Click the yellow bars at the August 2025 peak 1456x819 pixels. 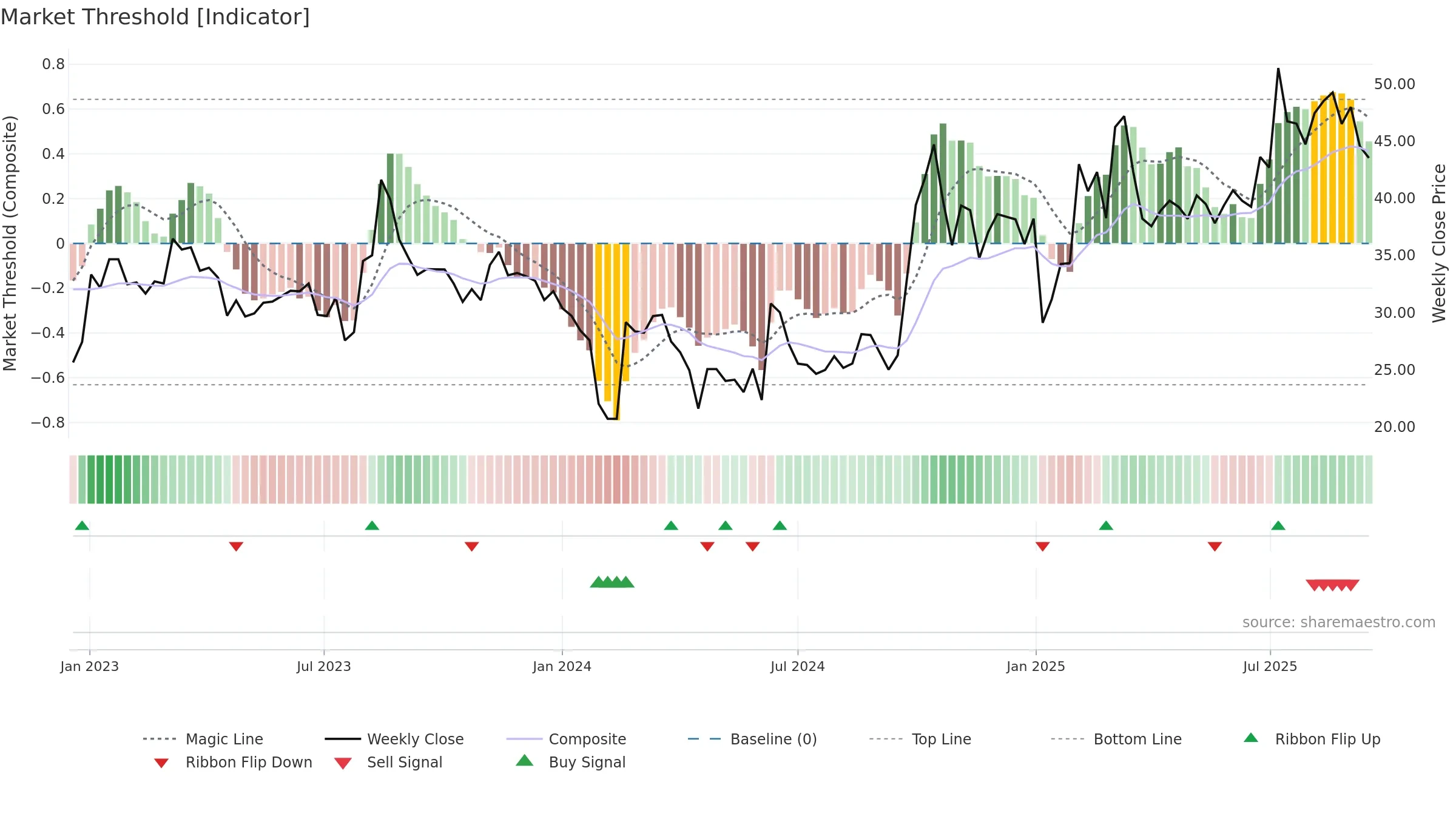1333,169
